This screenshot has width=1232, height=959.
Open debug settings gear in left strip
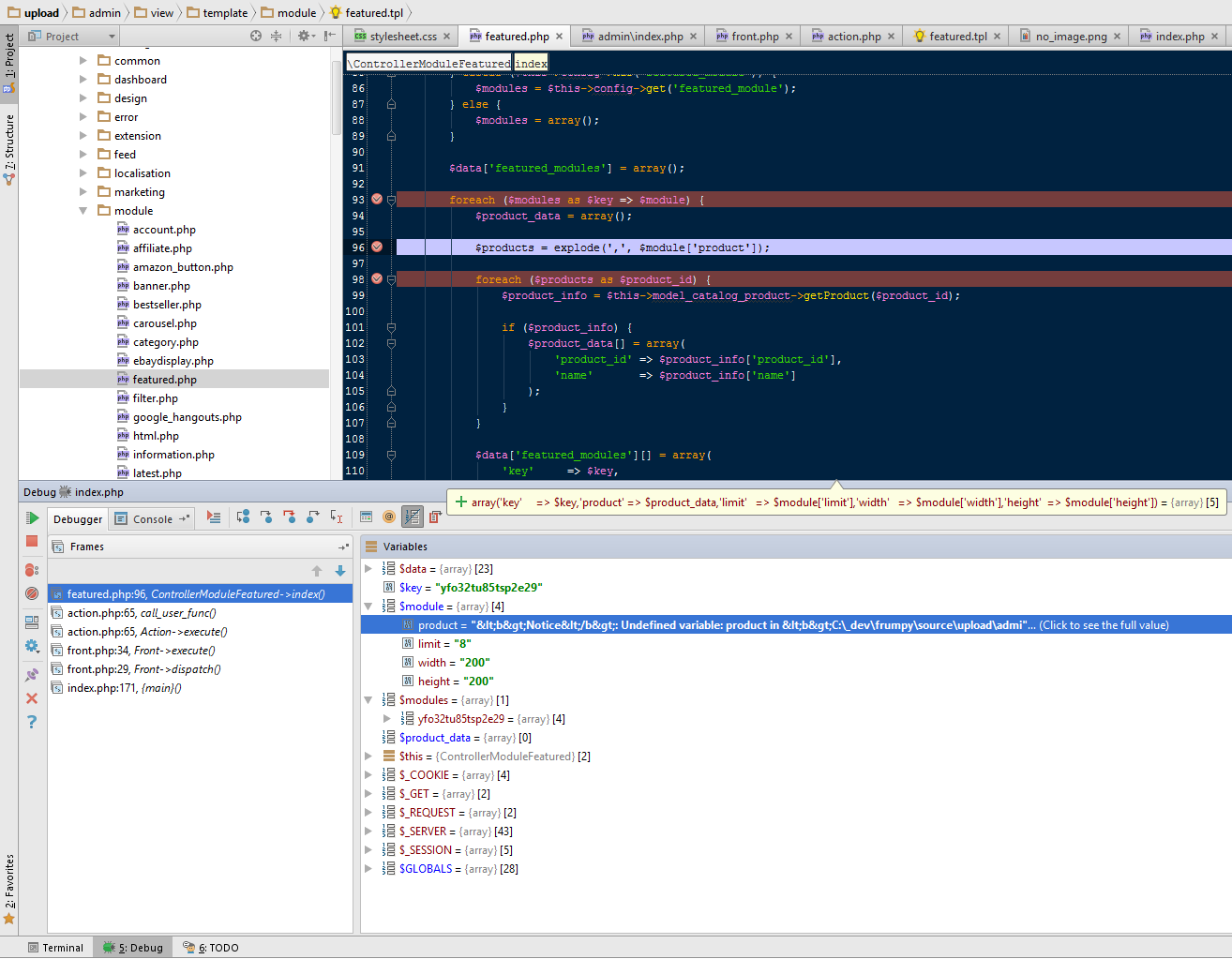pos(32,646)
